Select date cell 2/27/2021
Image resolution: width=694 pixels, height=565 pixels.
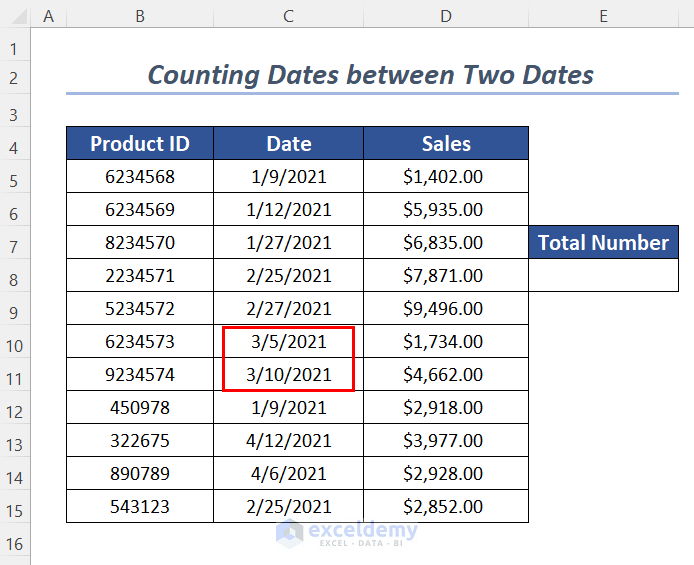288,308
